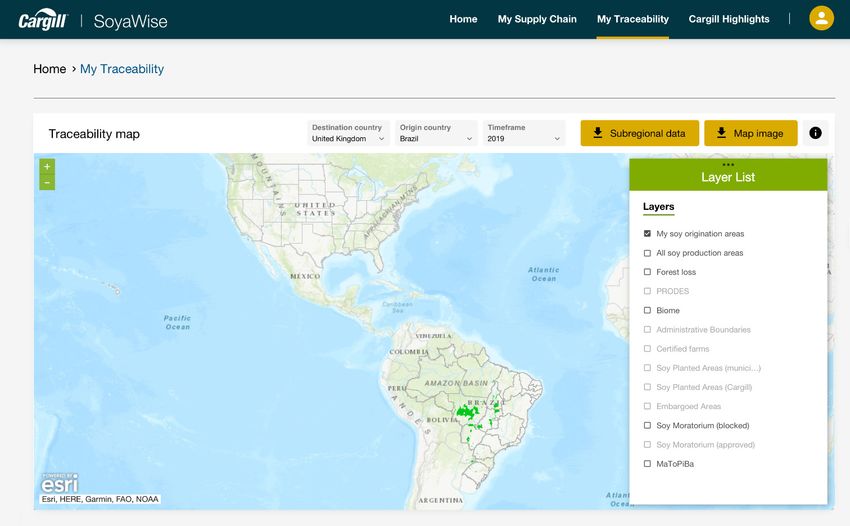The image size is (850, 526).
Task: Click the UNITED STATES map label
Action: [x=315, y=209]
